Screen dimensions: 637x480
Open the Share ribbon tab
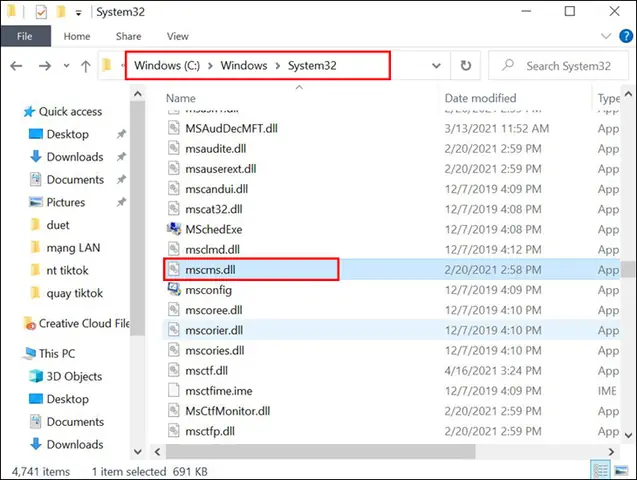[128, 36]
